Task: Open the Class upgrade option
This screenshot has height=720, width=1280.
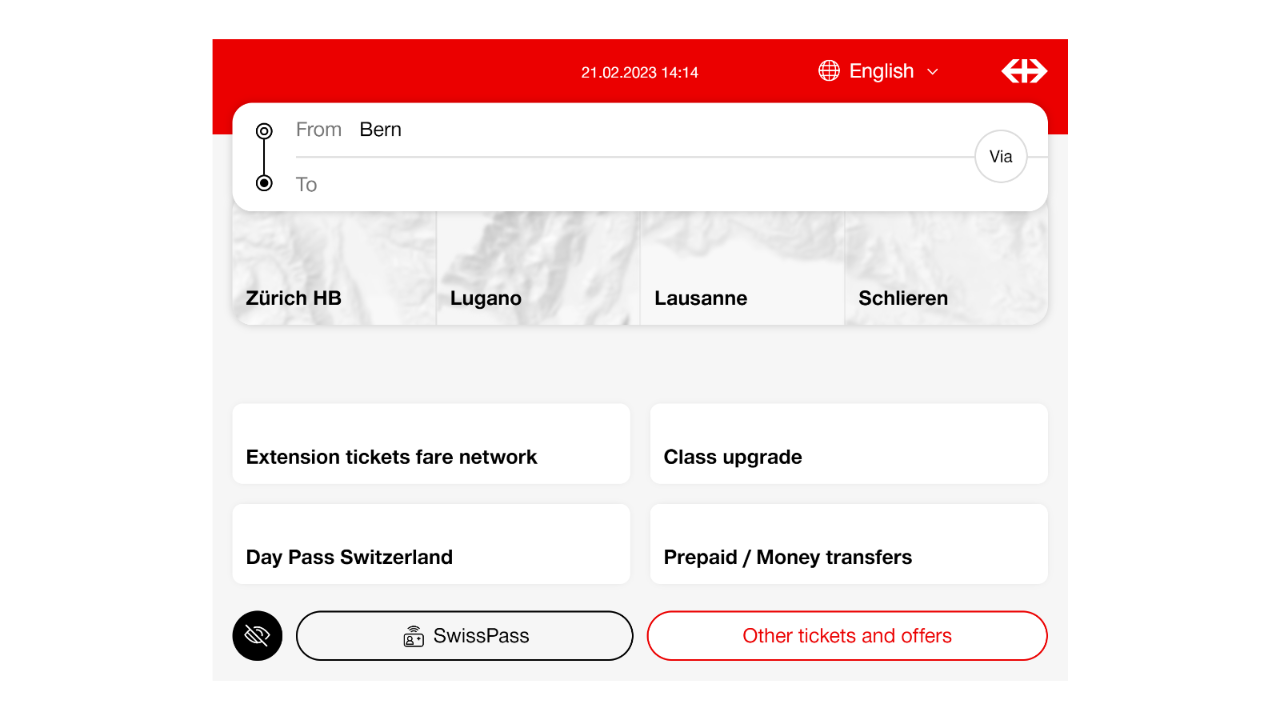Action: point(848,444)
